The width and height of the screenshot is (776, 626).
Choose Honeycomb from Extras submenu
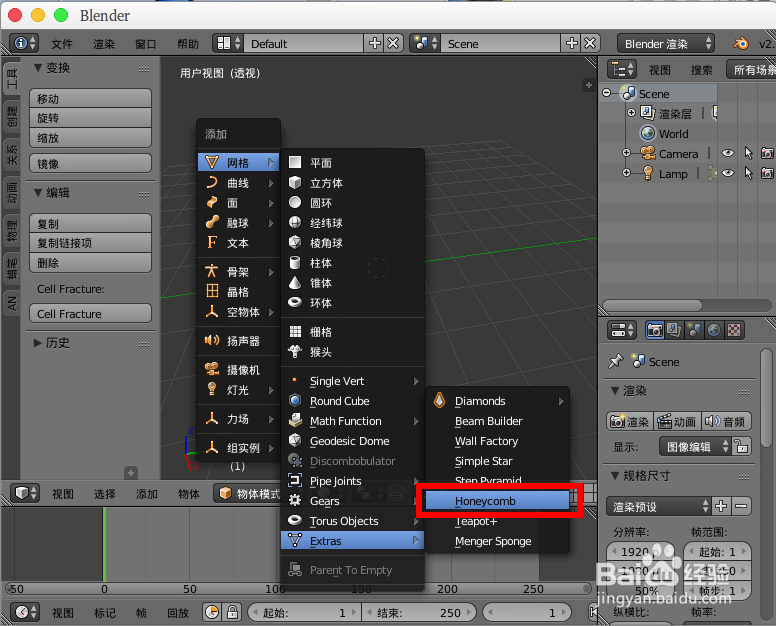click(x=497, y=501)
